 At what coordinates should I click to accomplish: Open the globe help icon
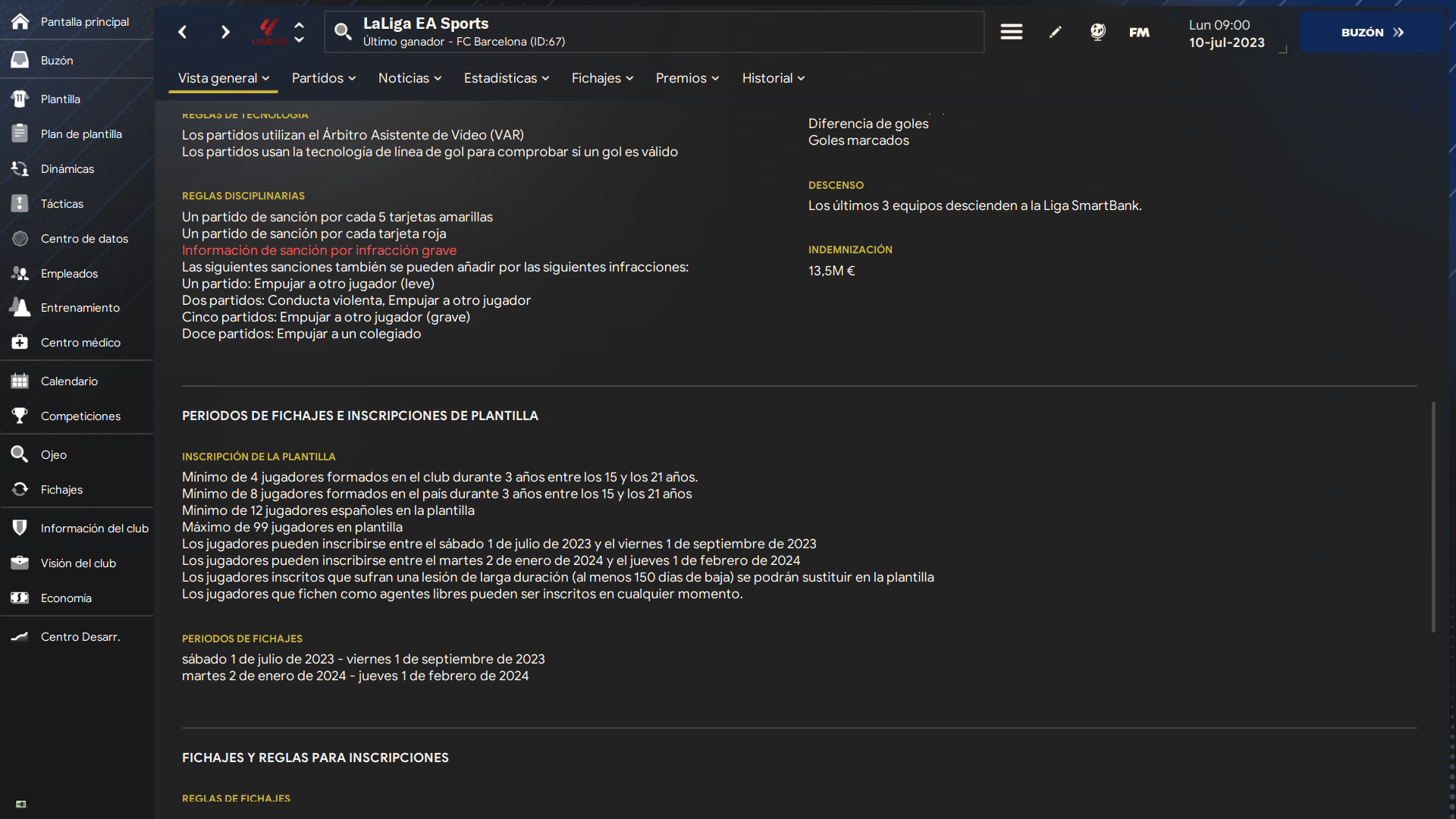coord(1097,32)
